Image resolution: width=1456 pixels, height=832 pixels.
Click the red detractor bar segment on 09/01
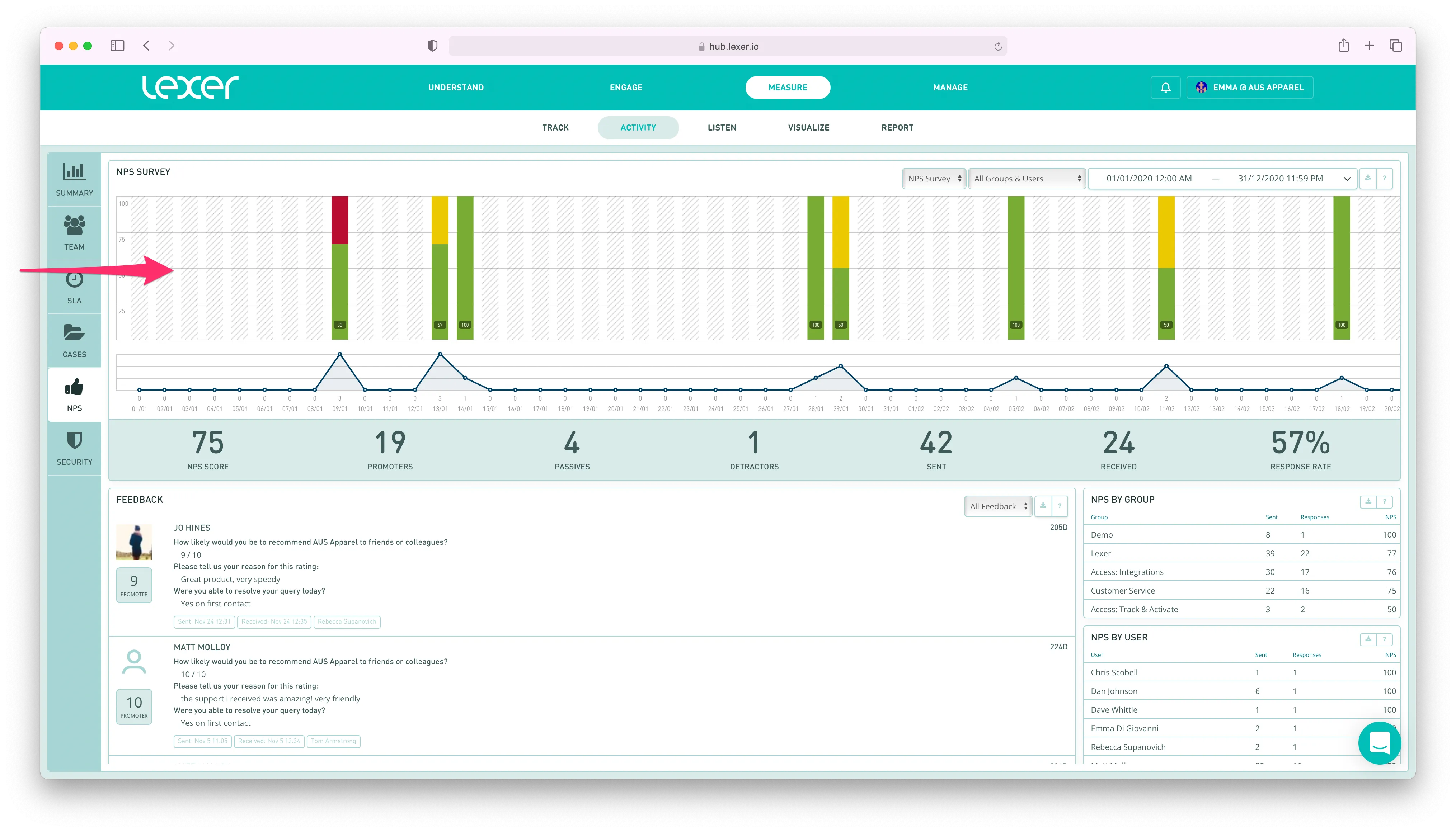click(x=339, y=220)
